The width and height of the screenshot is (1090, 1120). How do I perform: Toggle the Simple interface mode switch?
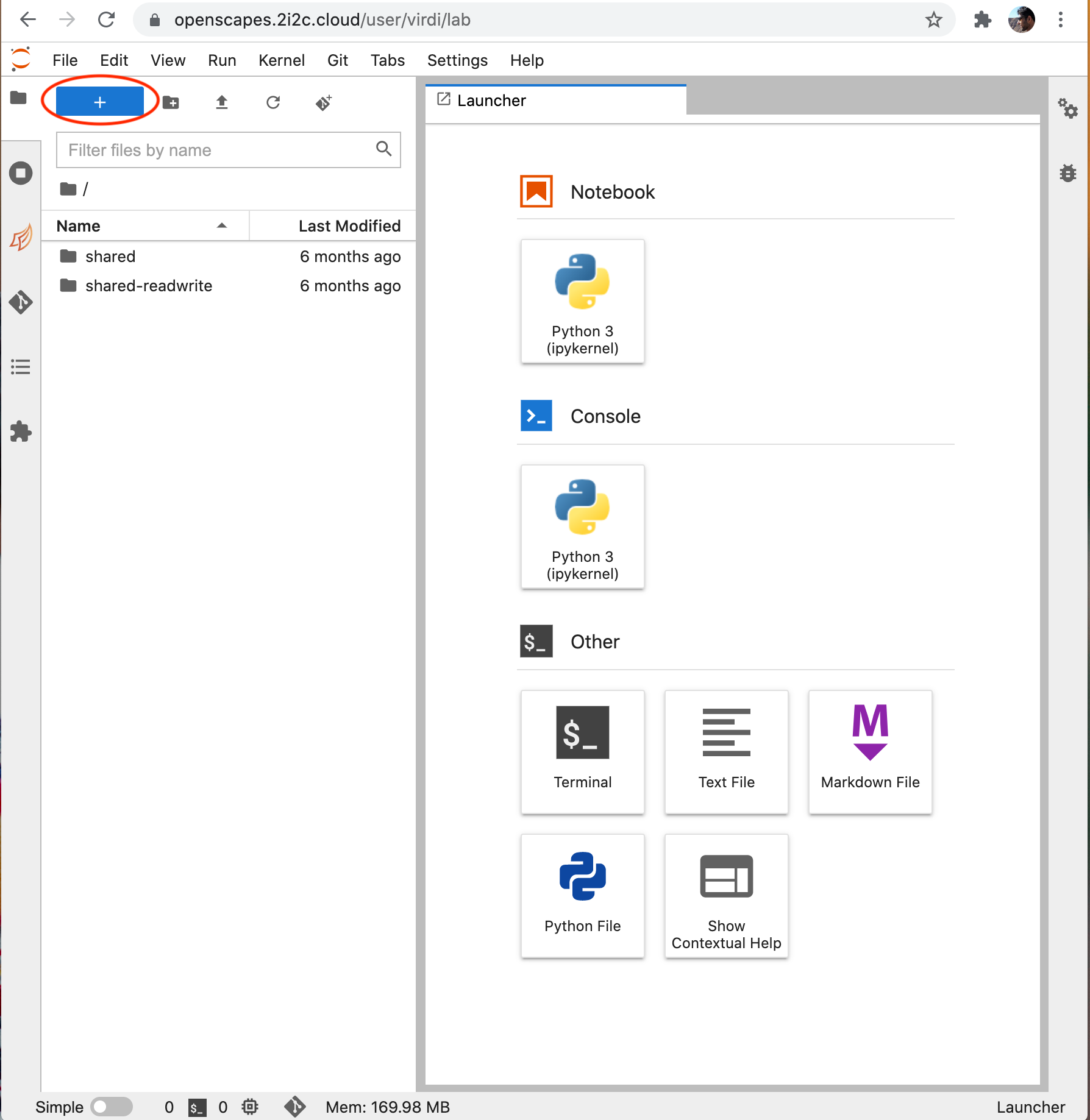point(112,1107)
